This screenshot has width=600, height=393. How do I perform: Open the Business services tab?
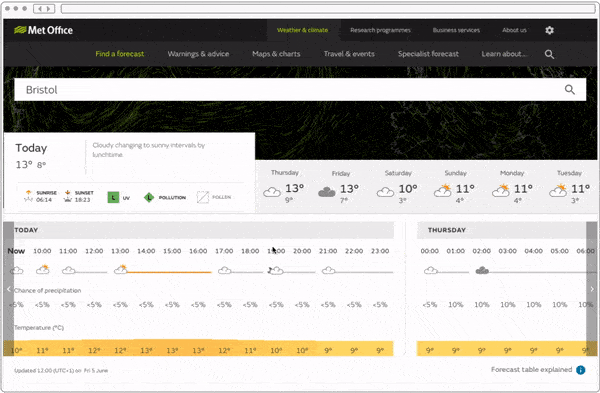click(456, 30)
